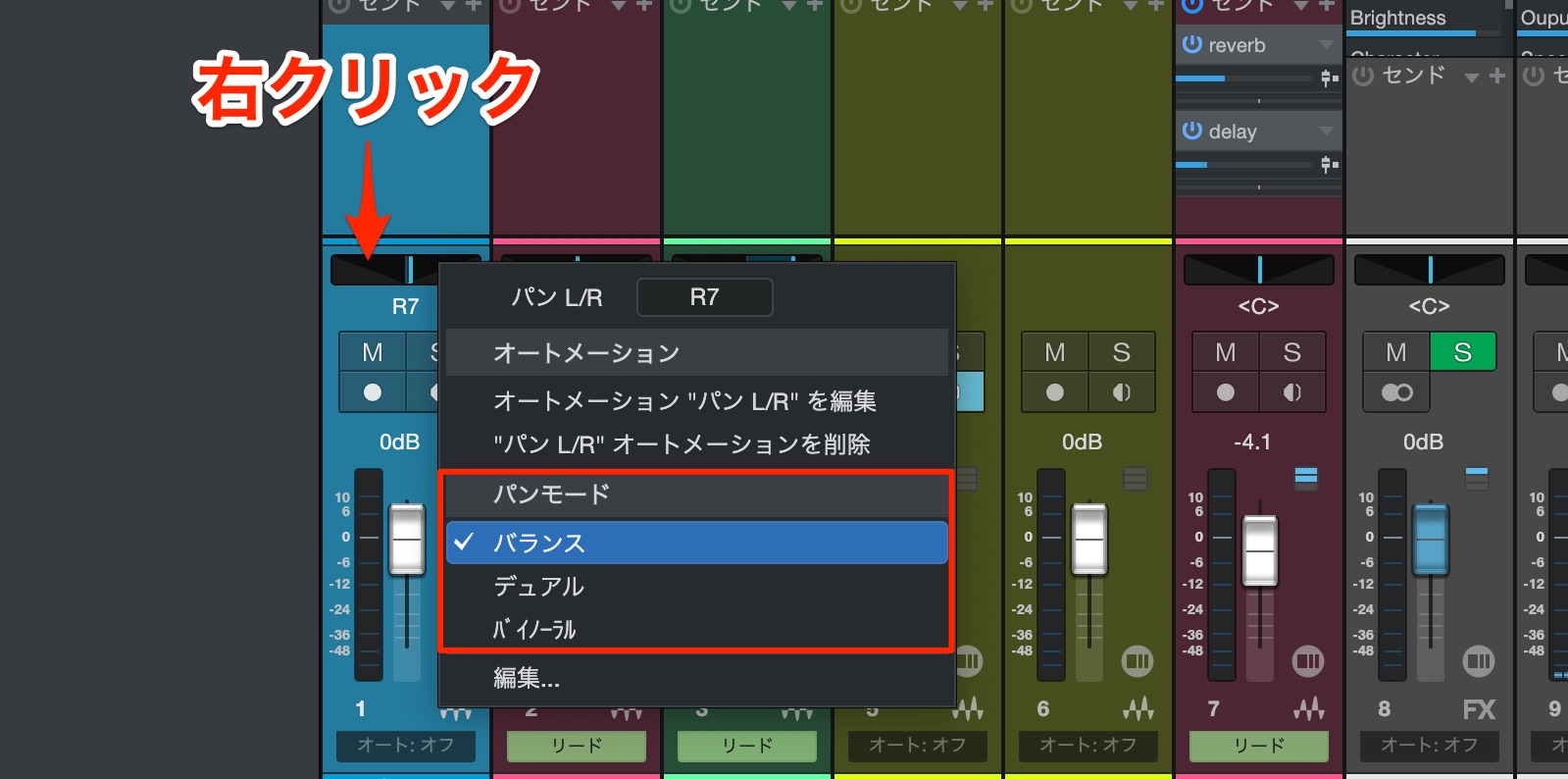The width and height of the screenshot is (1568, 779).
Task: Click channel 1 pan control
Action: click(x=406, y=269)
